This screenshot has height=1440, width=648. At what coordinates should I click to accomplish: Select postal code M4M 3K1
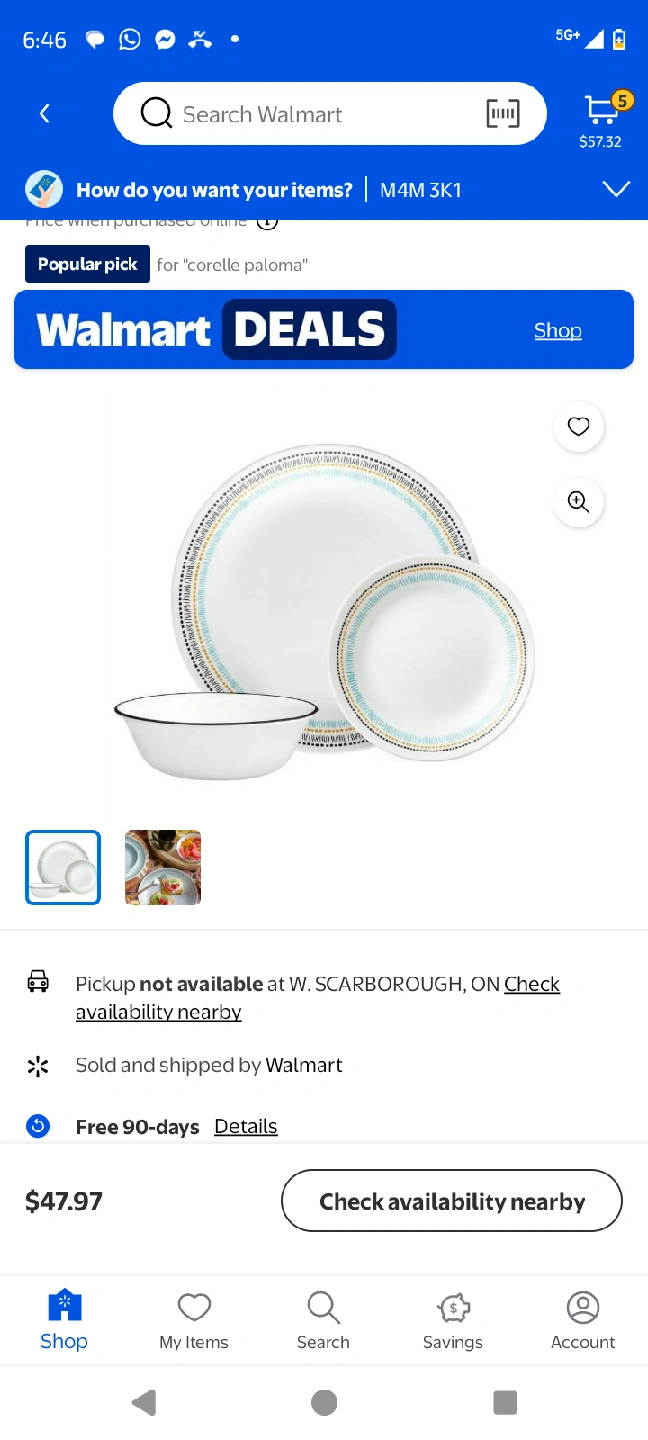point(421,190)
